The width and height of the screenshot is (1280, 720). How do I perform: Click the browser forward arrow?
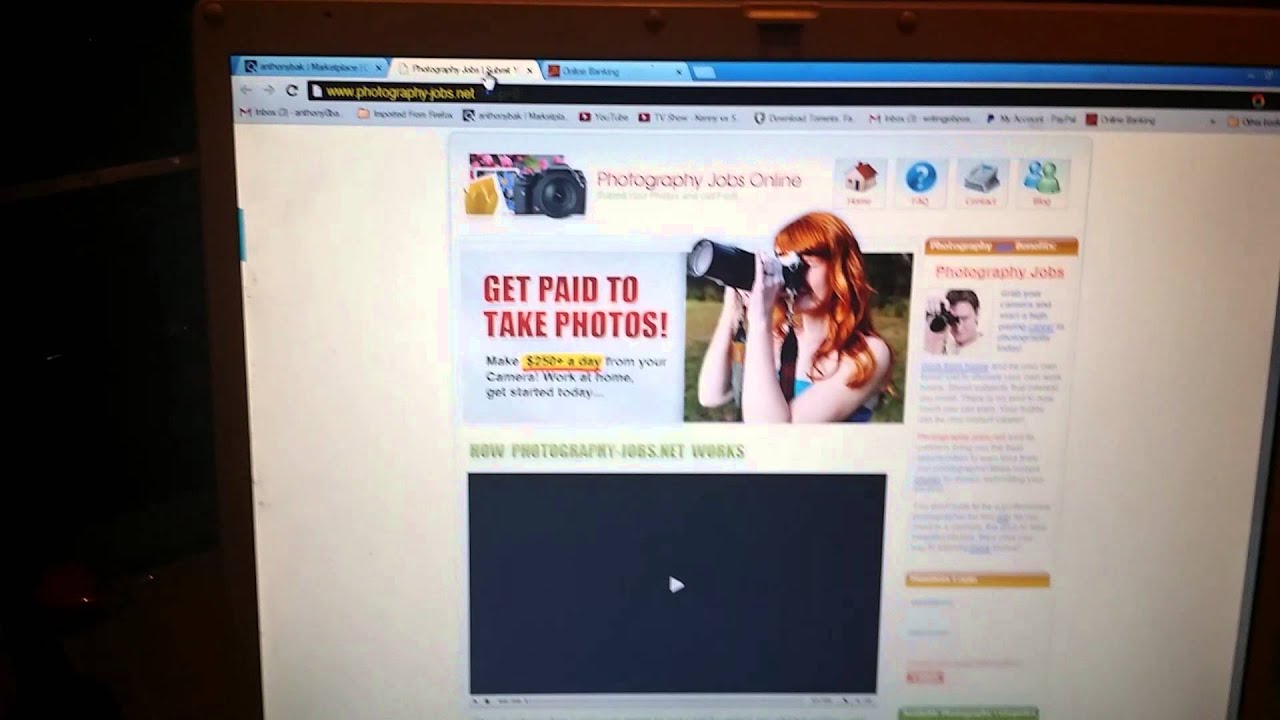coord(268,90)
